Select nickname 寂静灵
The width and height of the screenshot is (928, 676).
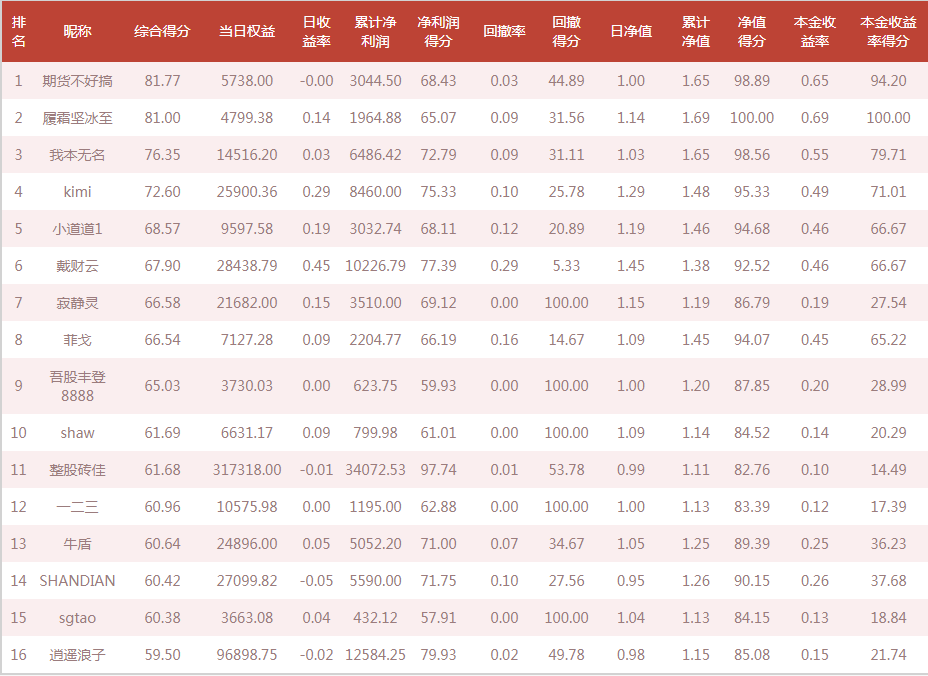pos(78,303)
